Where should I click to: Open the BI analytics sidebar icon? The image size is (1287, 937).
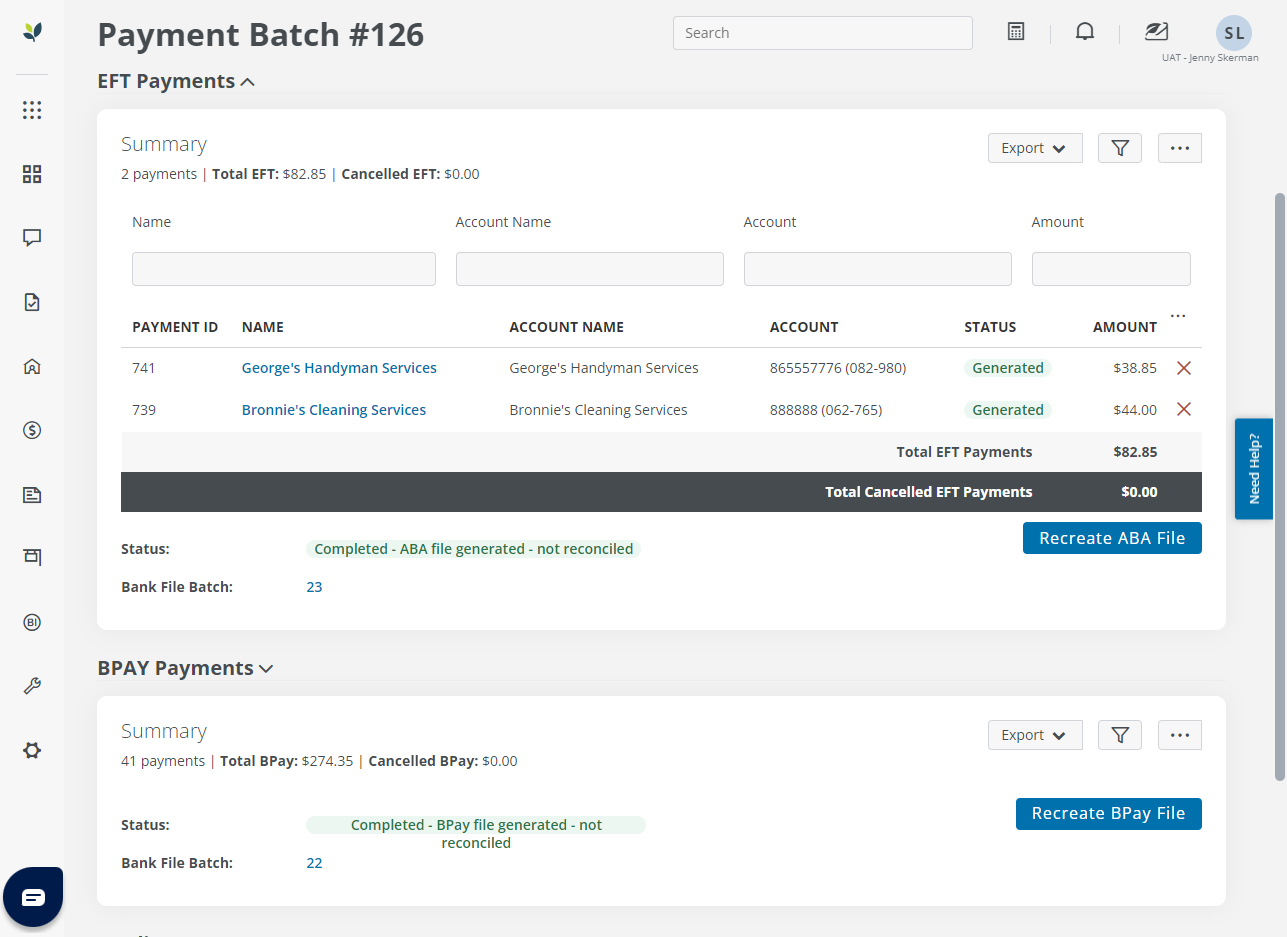(32, 622)
